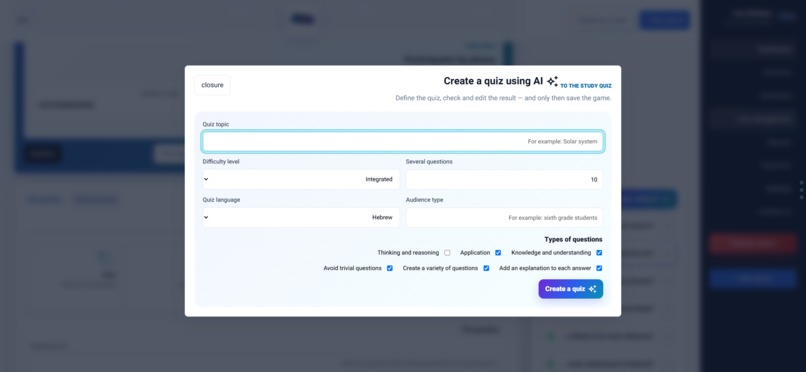Click the Audience type input field
806x372 pixels.
(504, 217)
